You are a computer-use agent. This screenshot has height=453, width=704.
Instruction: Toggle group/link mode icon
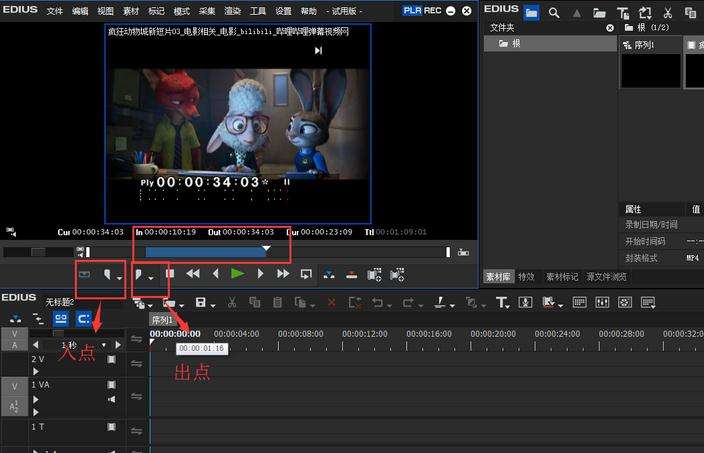[61, 319]
